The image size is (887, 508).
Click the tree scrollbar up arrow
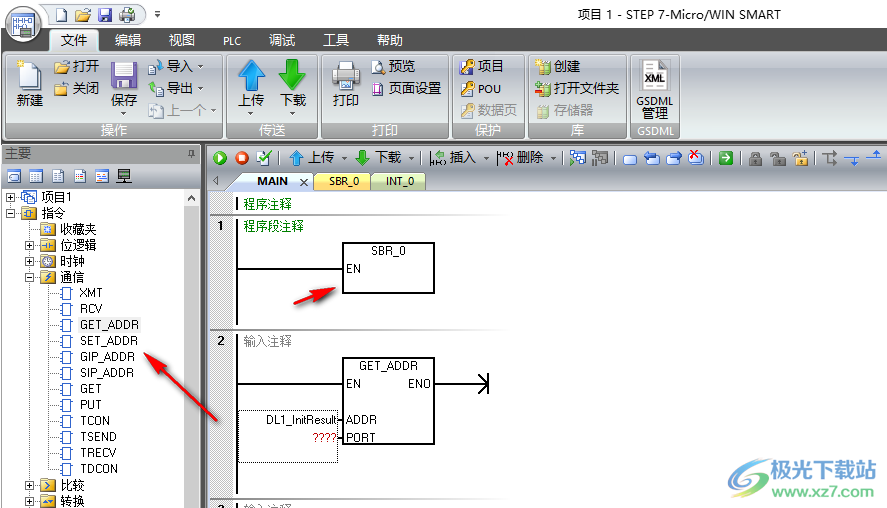pyautogui.click(x=191, y=198)
